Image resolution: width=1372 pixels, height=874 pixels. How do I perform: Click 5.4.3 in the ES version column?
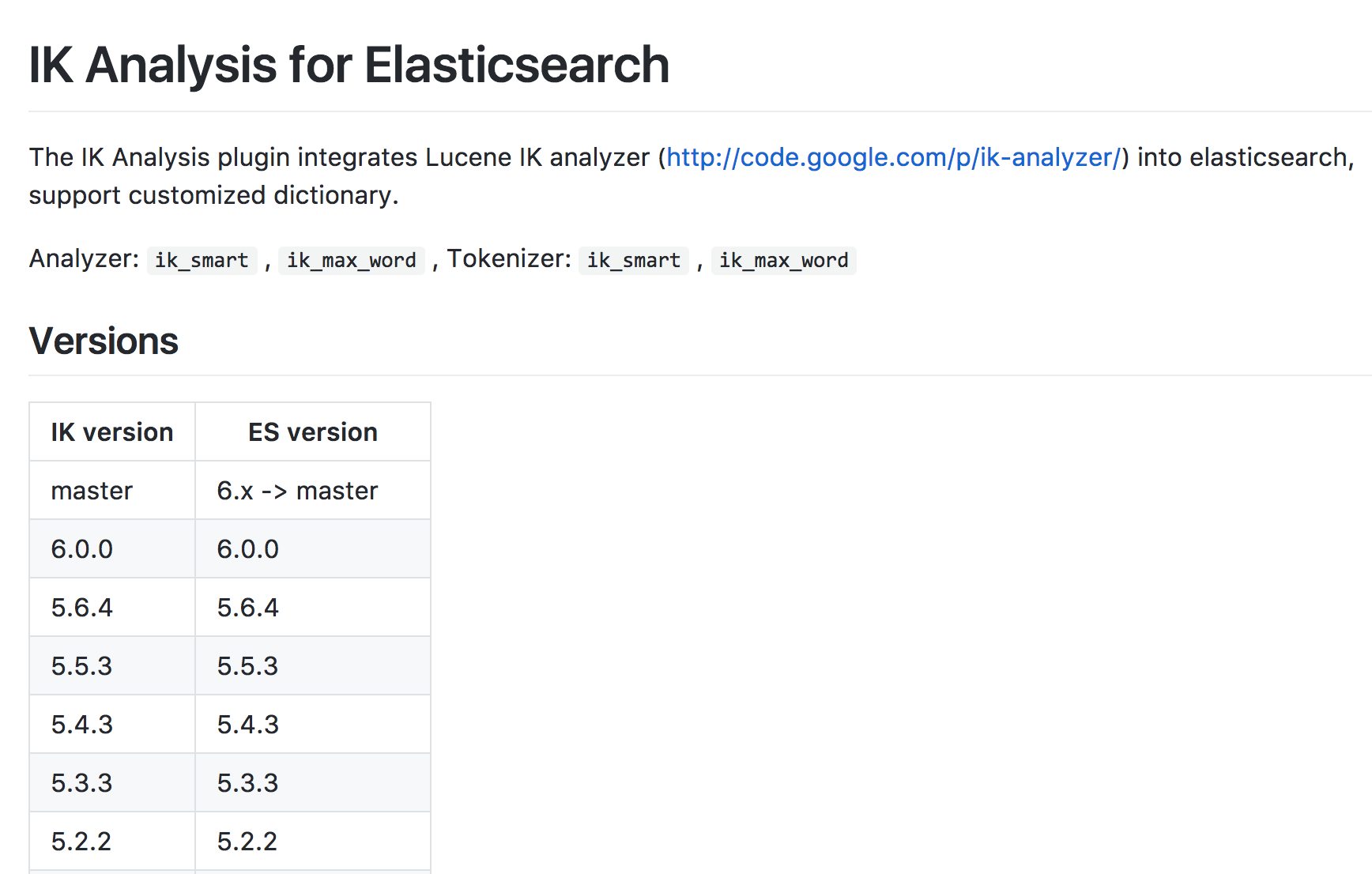pos(313,725)
